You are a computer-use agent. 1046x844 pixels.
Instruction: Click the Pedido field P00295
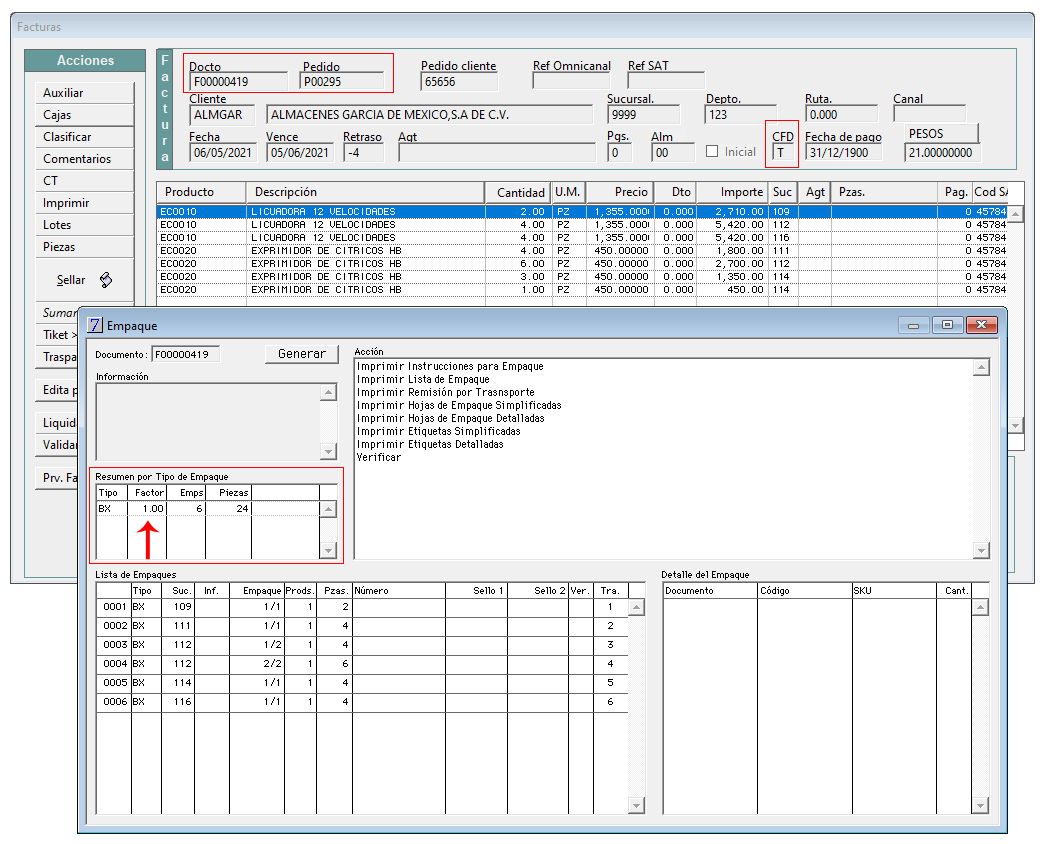click(x=342, y=81)
